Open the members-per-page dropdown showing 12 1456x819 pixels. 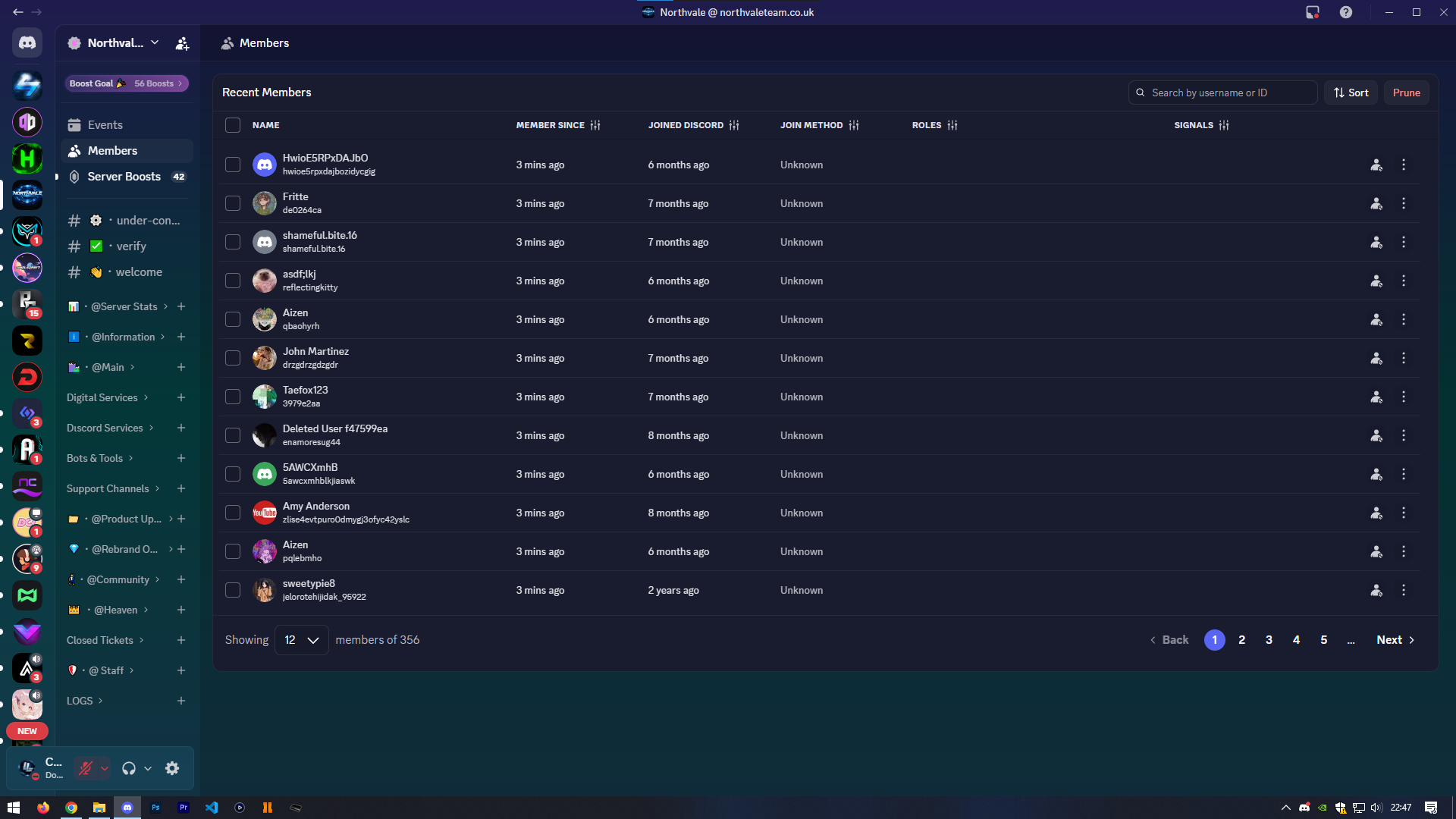301,640
